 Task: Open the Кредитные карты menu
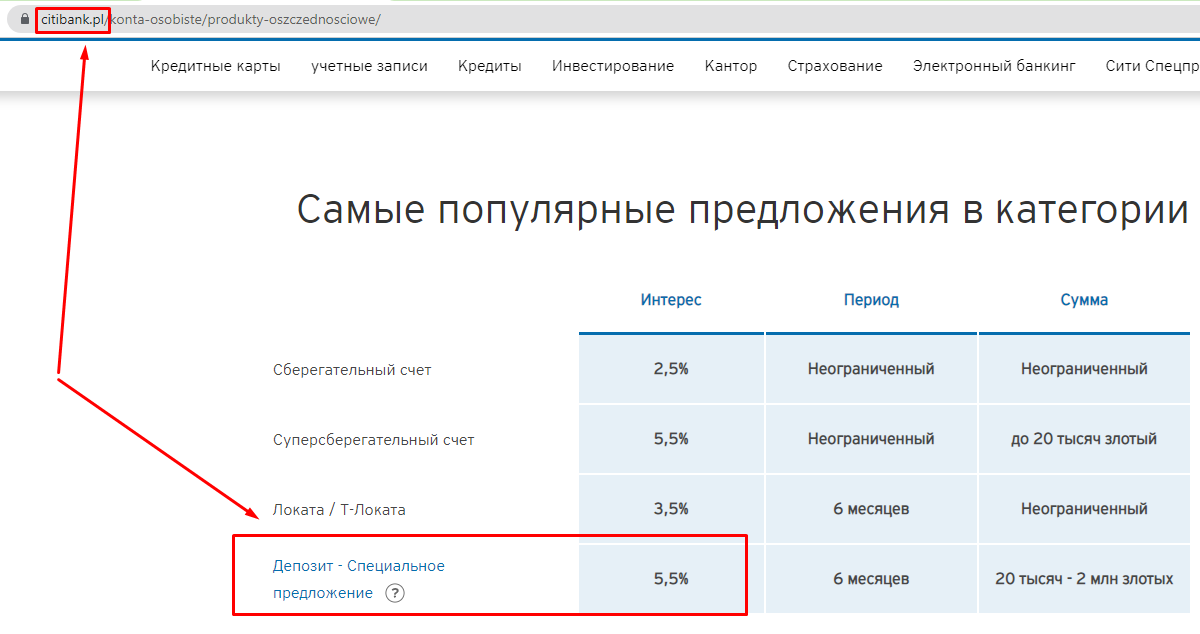click(216, 66)
